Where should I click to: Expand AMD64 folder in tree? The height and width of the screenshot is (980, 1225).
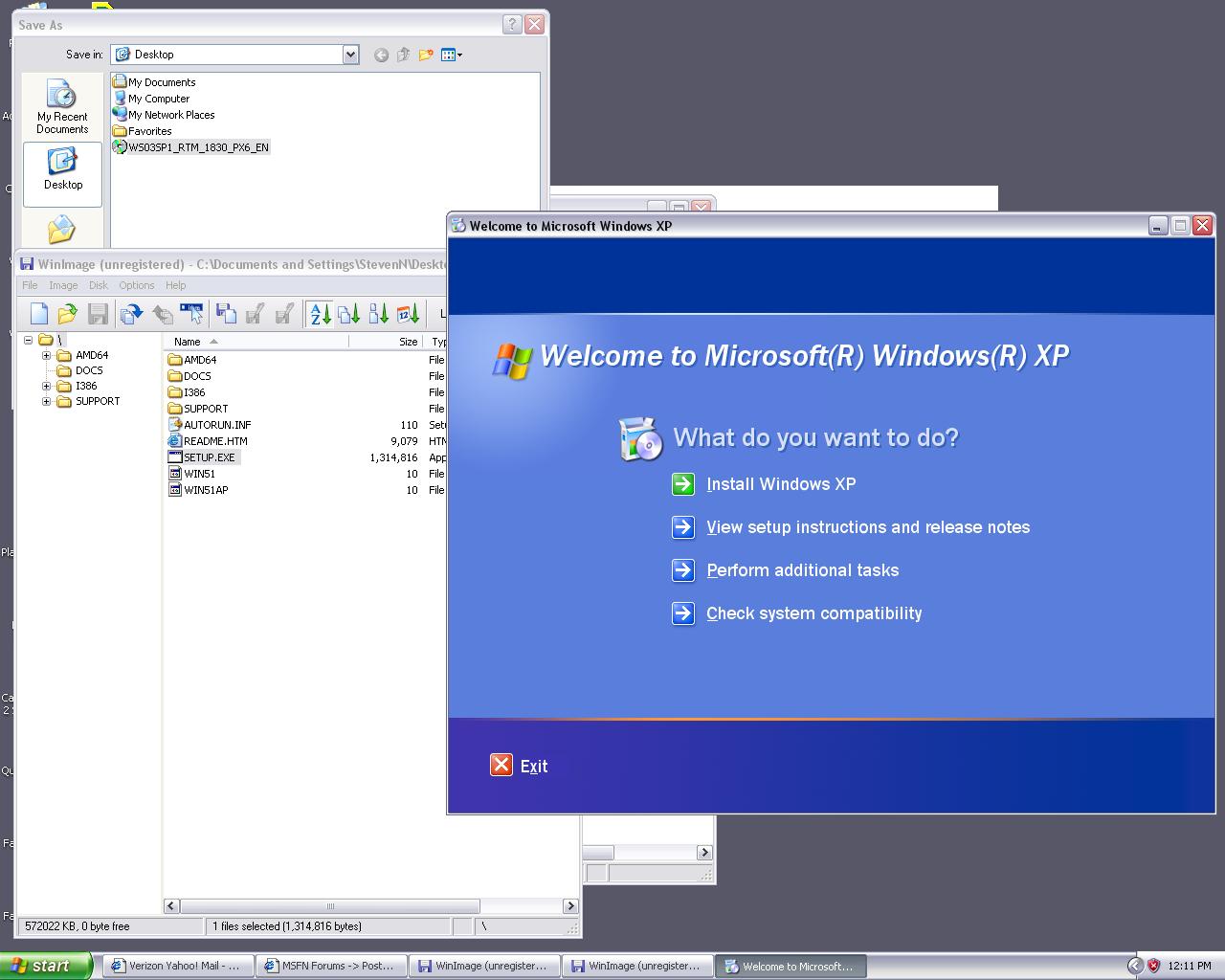46,355
